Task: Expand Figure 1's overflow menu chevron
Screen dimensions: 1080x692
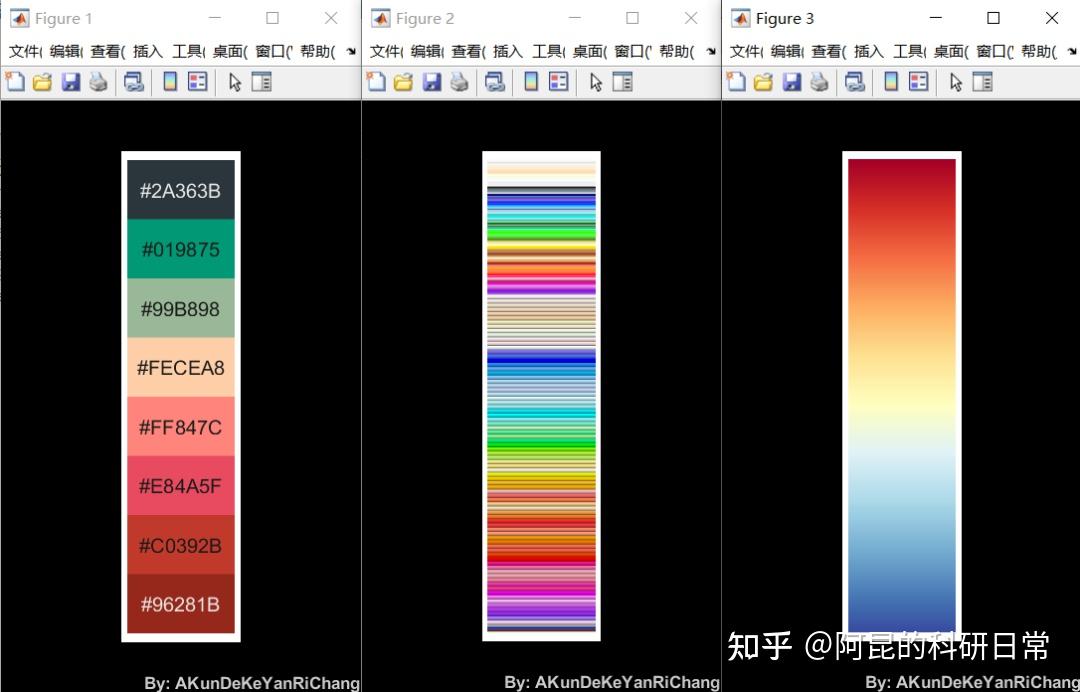Action: (x=352, y=52)
